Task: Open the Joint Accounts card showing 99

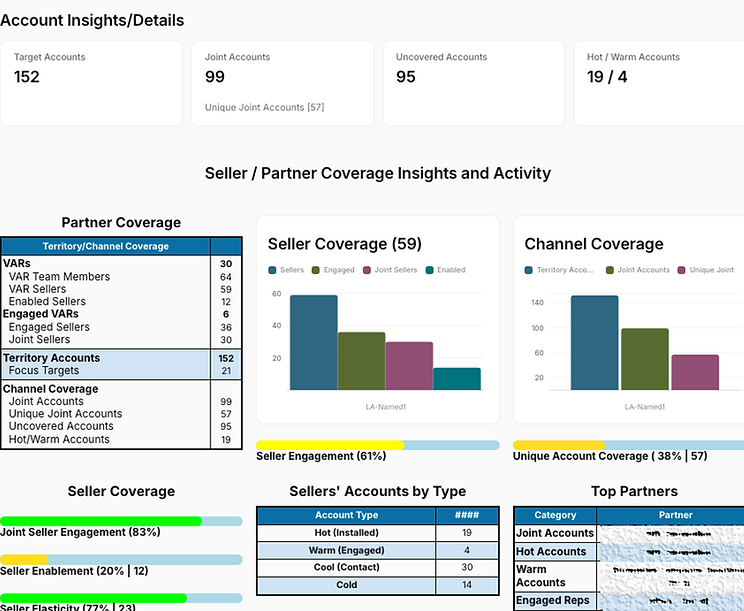Action: coord(282,83)
